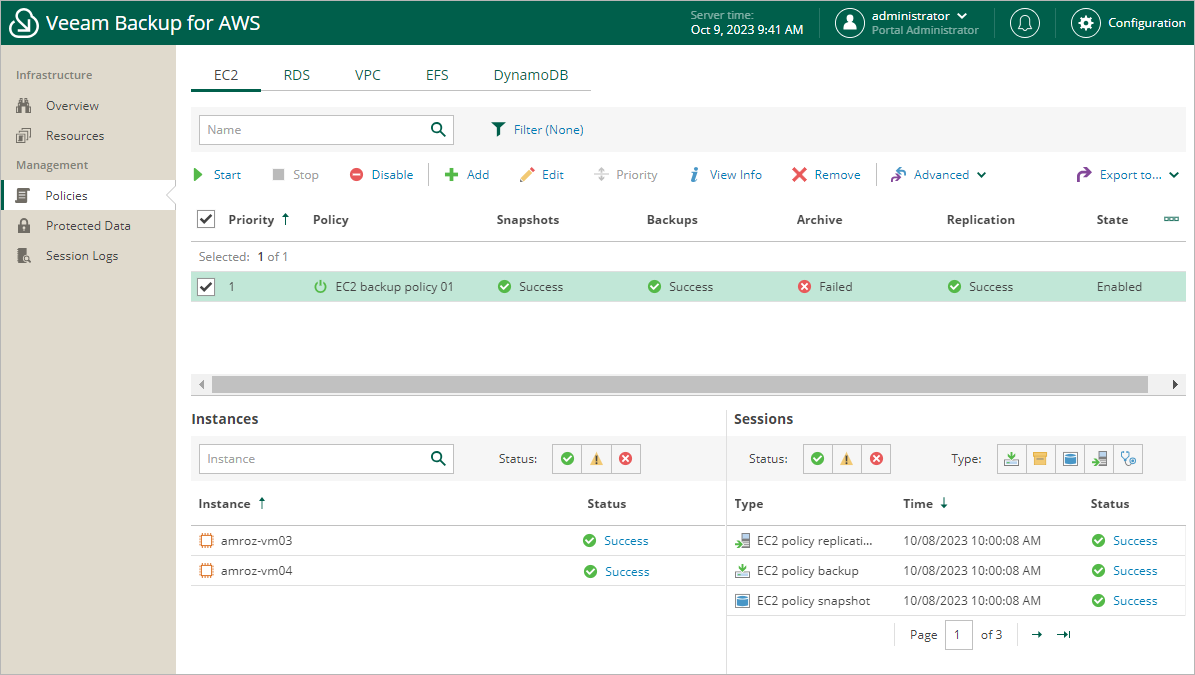Jump to last sessions page
This screenshot has height=675, width=1195.
pyautogui.click(x=1064, y=635)
